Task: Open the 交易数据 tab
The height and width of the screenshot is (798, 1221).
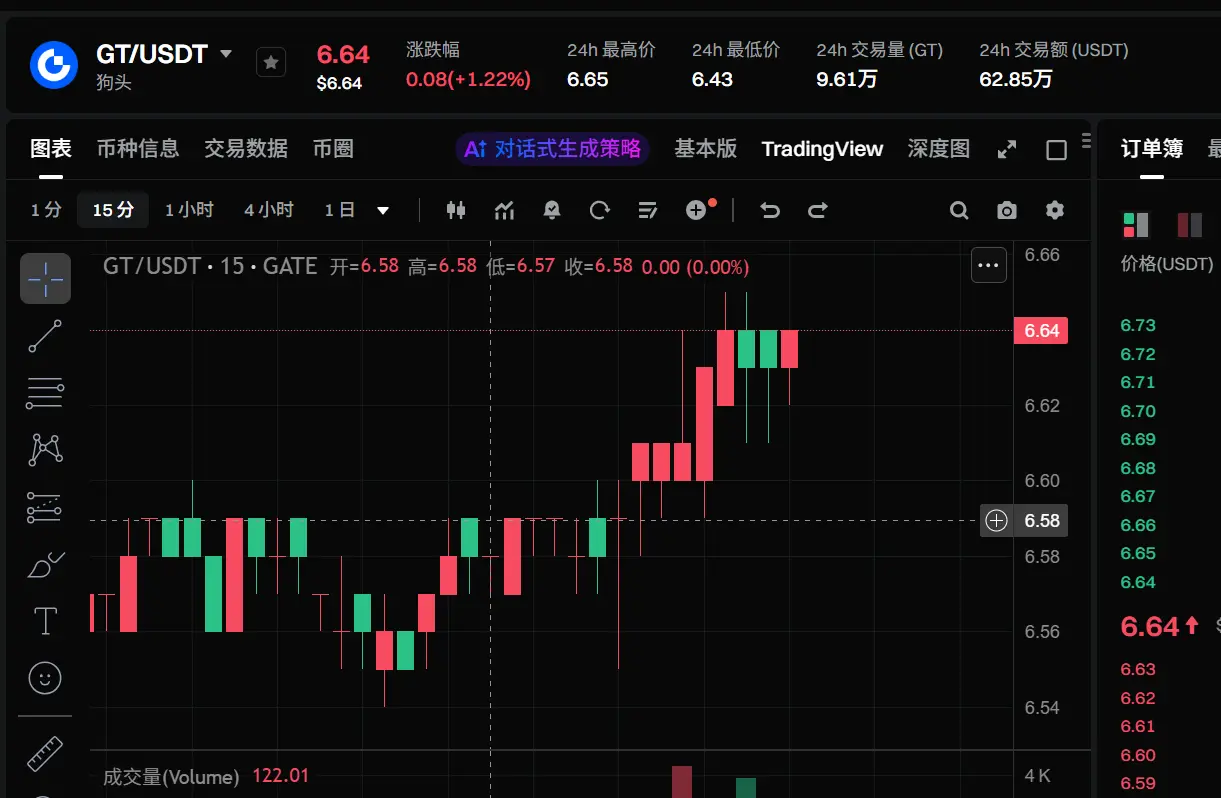Action: (x=246, y=149)
